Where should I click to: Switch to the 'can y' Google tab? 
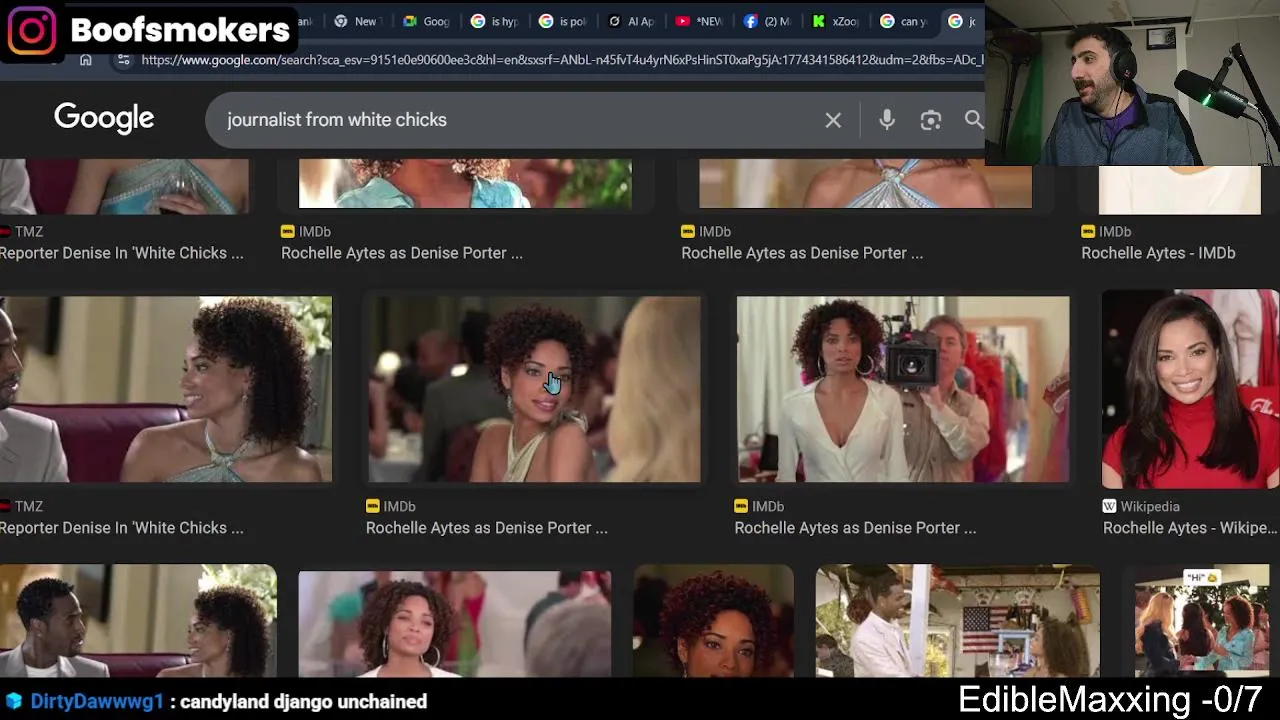pyautogui.click(x=903, y=21)
